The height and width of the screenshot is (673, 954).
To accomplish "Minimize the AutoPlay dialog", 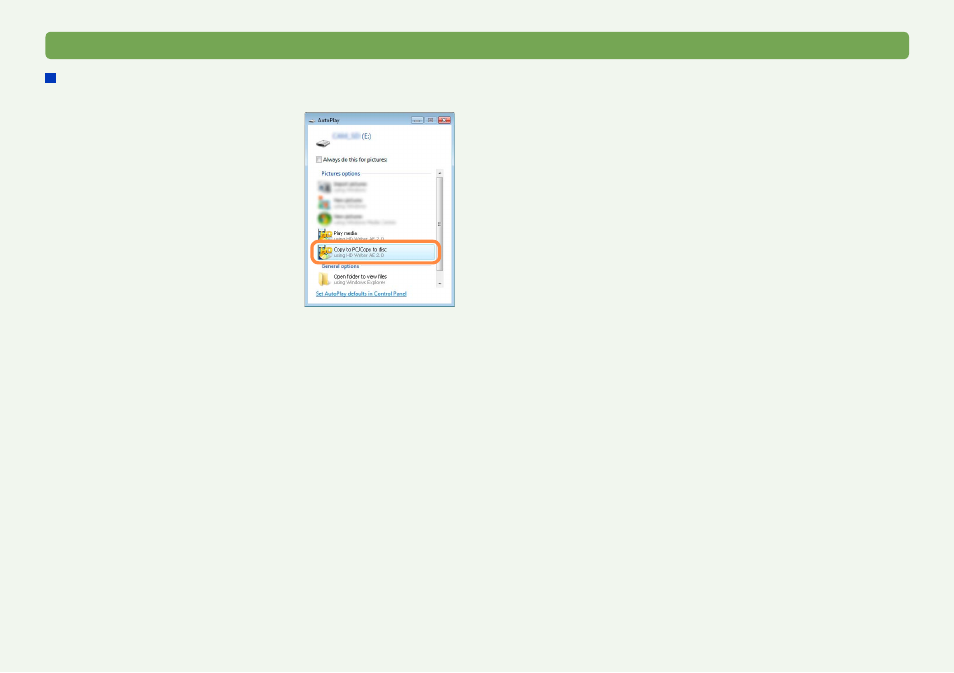I will click(417, 120).
